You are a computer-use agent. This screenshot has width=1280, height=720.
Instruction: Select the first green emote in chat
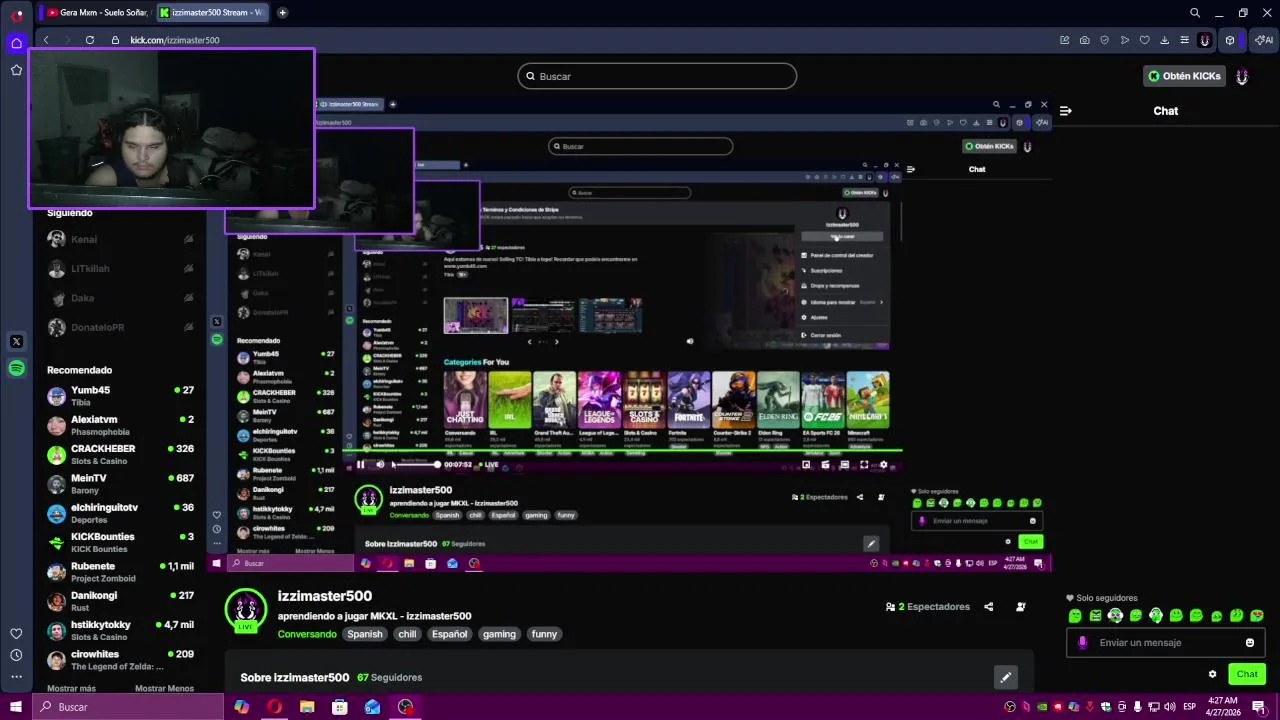pyautogui.click(x=1075, y=616)
